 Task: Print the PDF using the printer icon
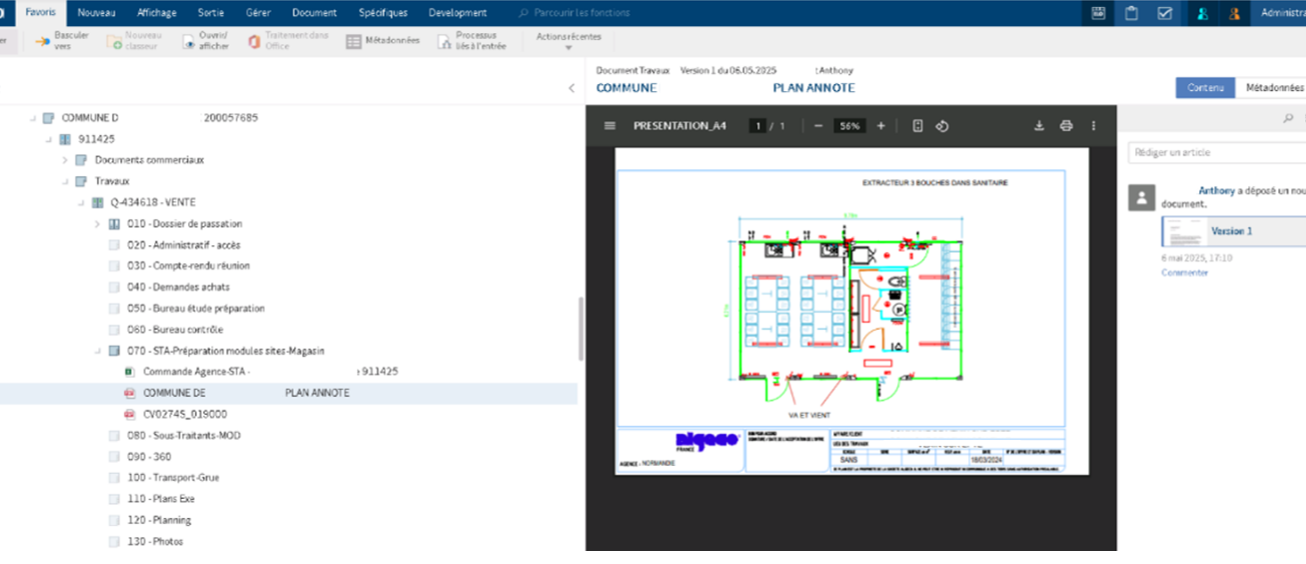[1066, 126]
